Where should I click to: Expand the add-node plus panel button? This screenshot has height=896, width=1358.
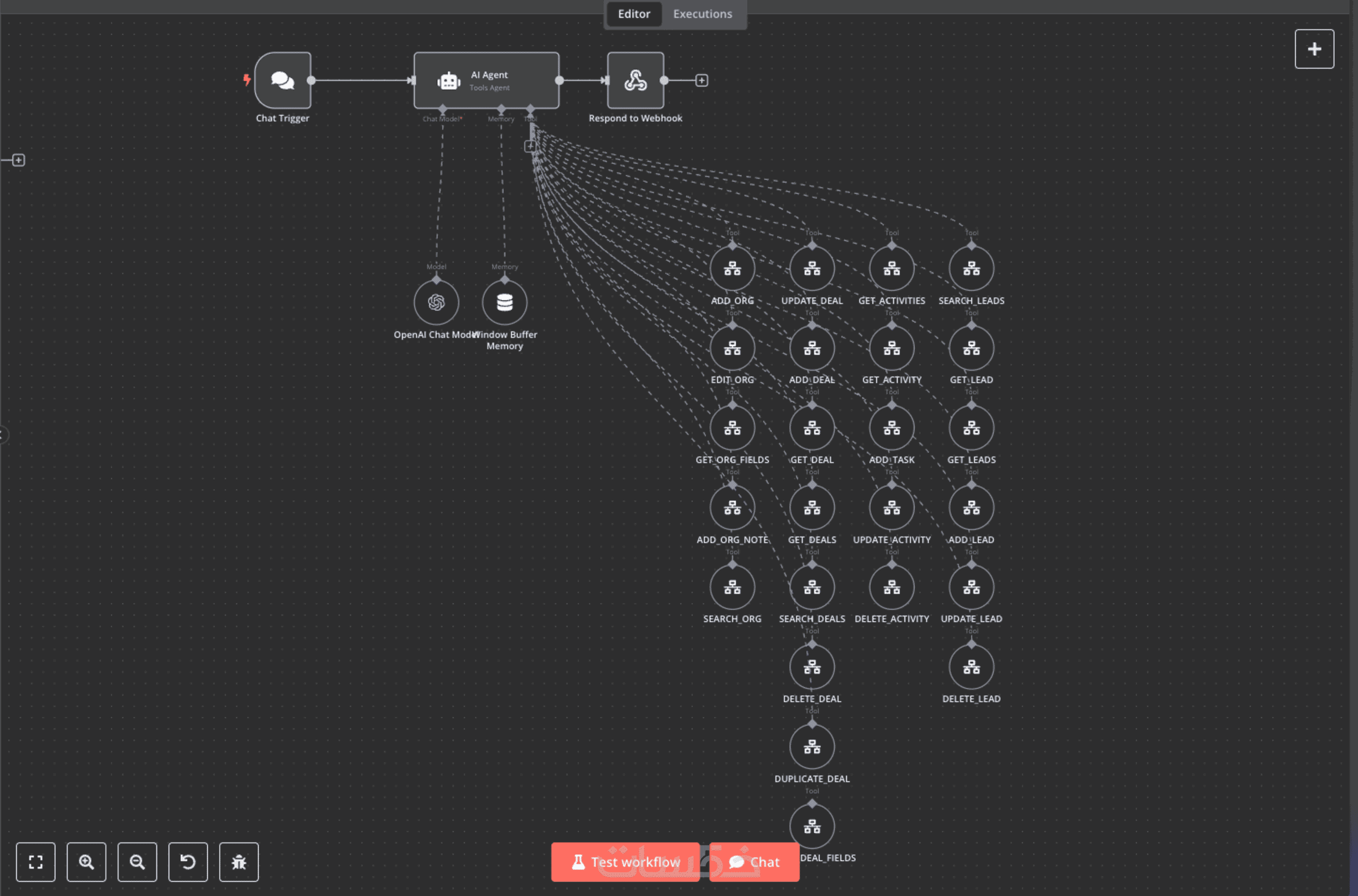[x=1314, y=49]
